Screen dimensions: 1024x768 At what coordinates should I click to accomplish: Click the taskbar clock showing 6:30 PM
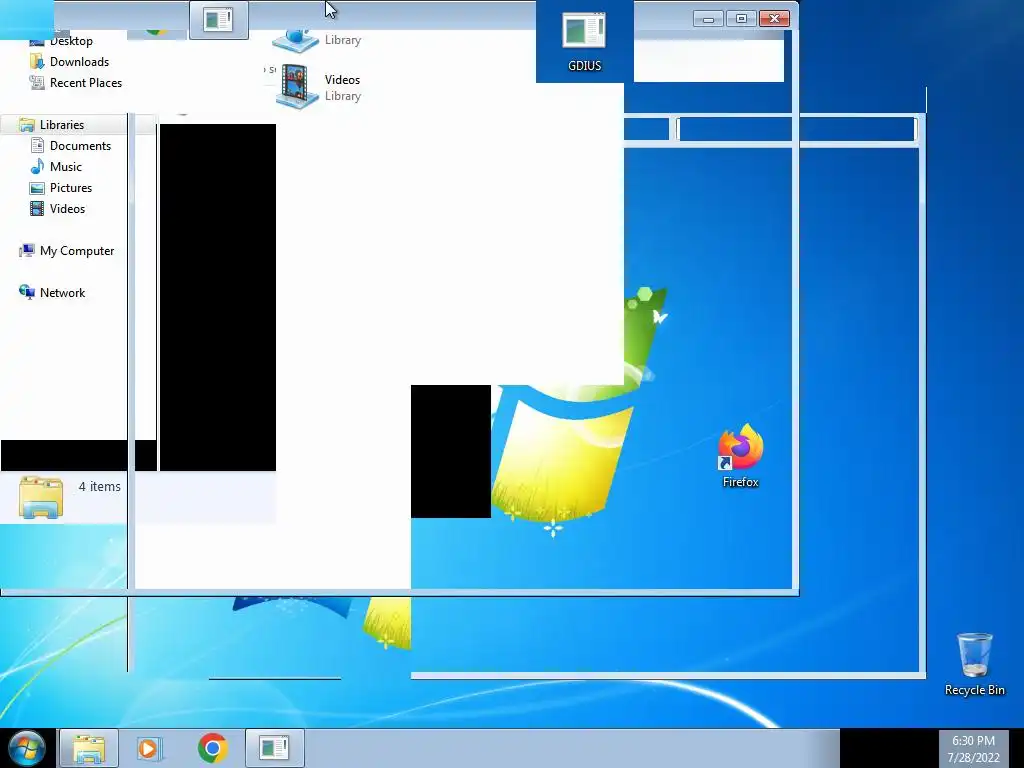[x=974, y=749]
